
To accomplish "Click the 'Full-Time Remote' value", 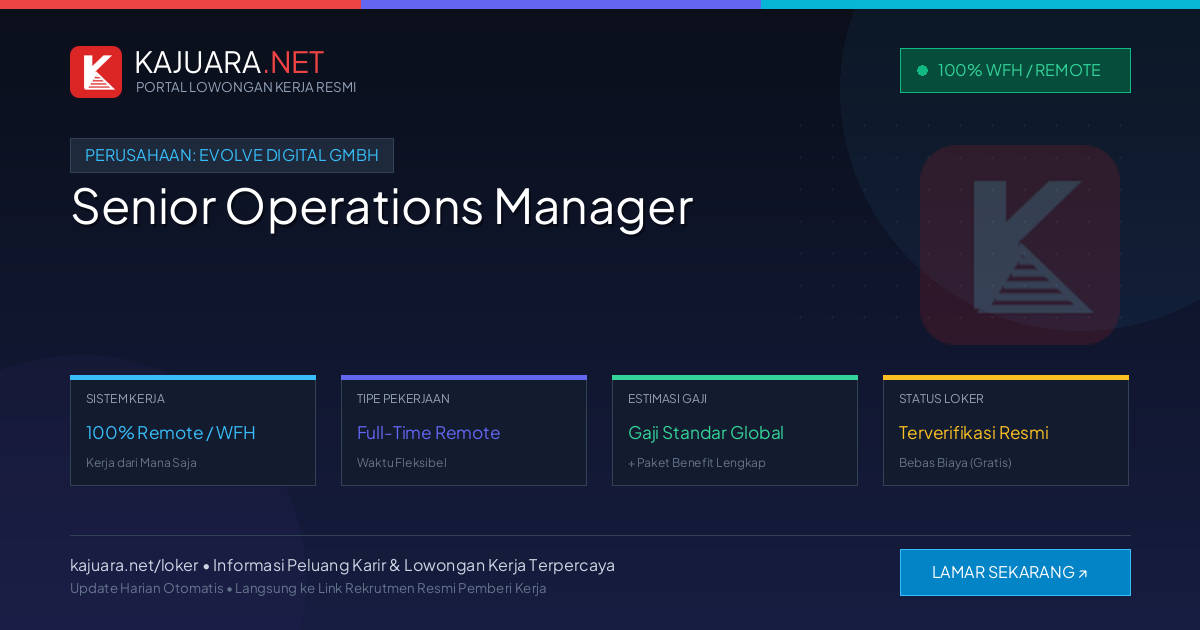I will click(428, 433).
